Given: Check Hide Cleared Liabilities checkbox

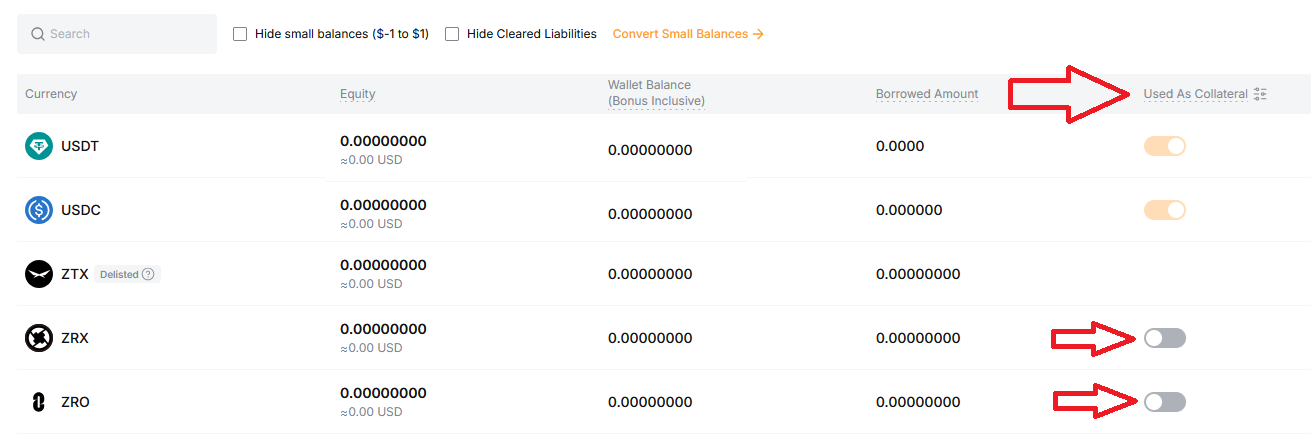Looking at the screenshot, I should coord(452,34).
